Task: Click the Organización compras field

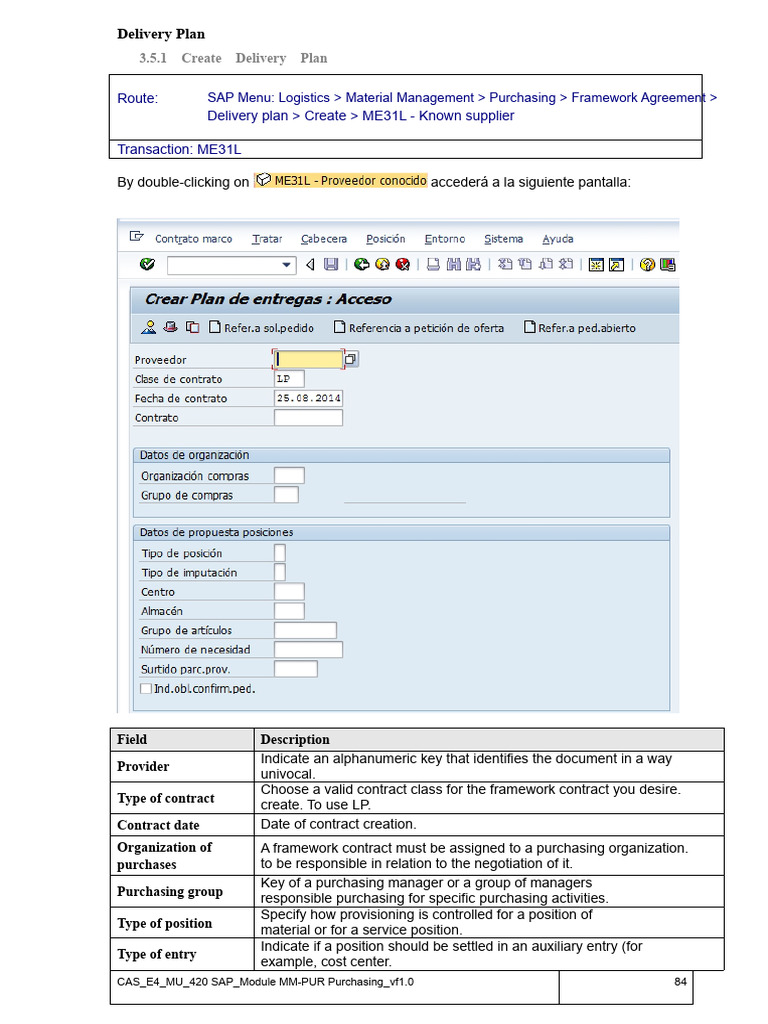Action: tap(289, 475)
